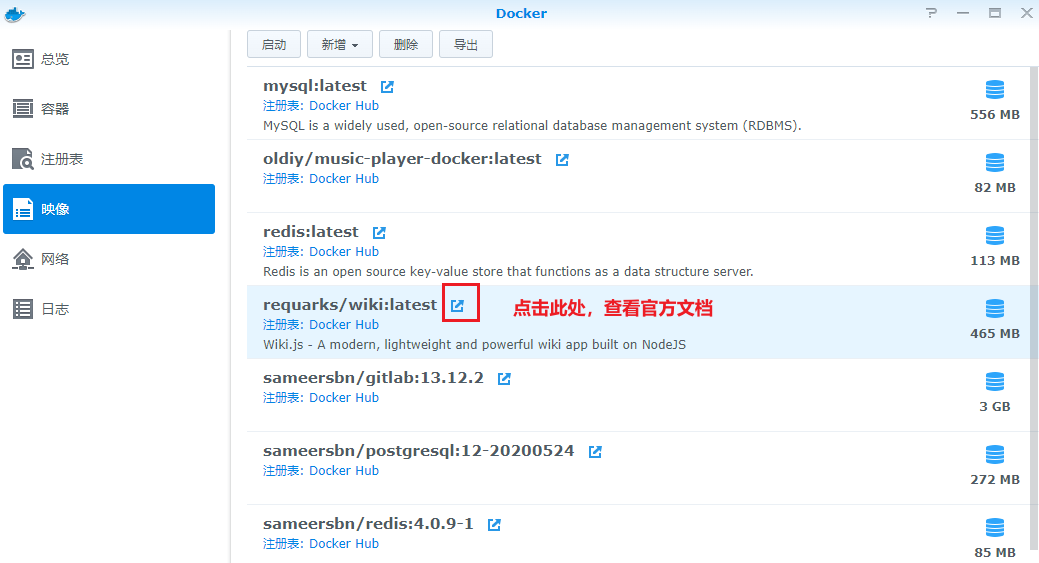Click the 85 MB size label
The image size is (1039, 563).
[995, 552]
